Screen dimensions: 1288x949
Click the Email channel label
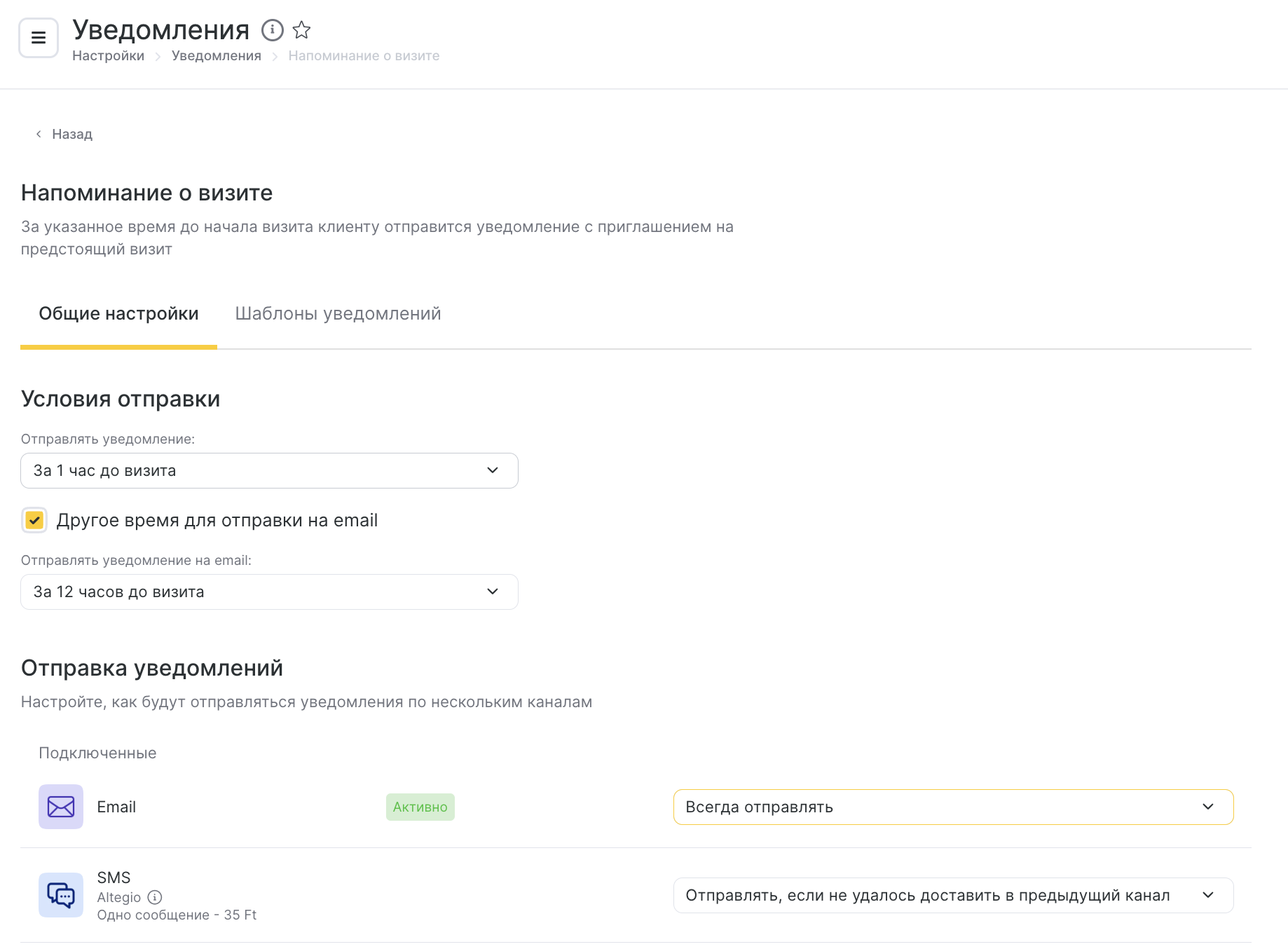coord(116,807)
